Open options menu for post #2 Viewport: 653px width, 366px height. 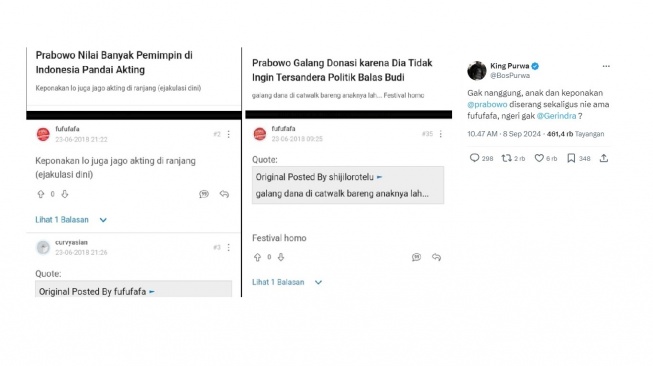coord(229,134)
